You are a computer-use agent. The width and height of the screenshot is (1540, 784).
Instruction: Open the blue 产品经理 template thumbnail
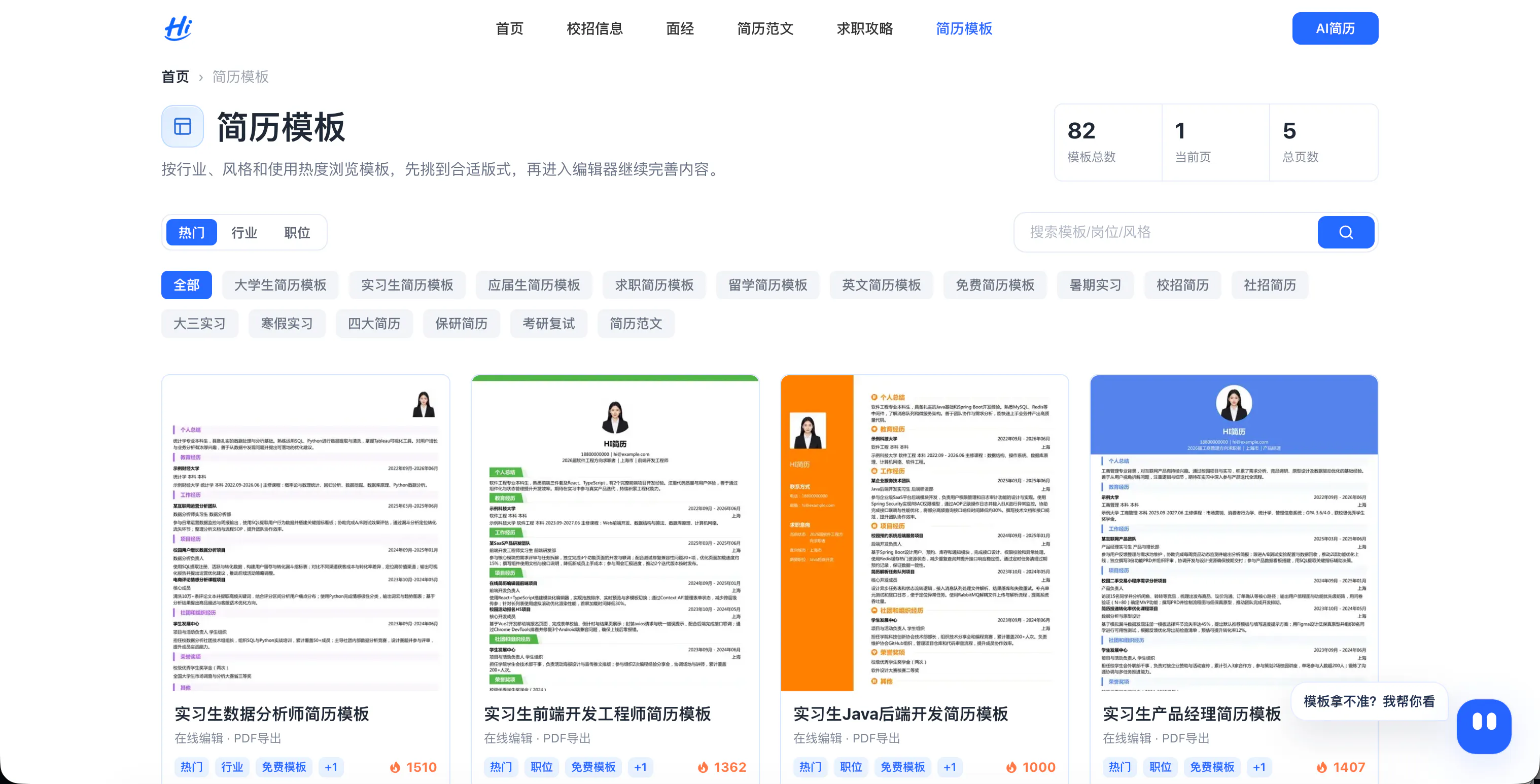point(1234,533)
